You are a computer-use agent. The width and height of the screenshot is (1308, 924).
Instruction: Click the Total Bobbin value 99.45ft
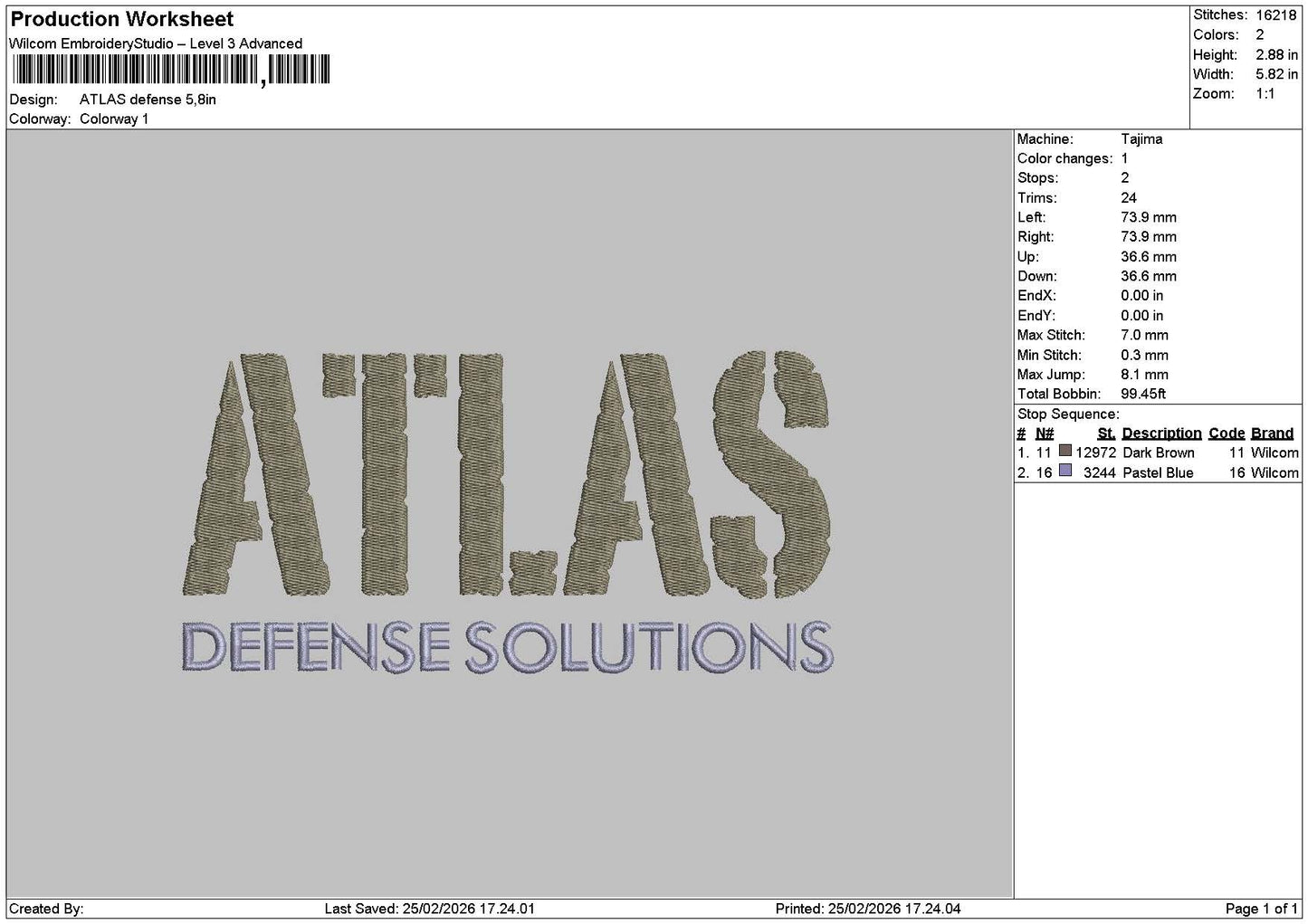click(x=1143, y=394)
